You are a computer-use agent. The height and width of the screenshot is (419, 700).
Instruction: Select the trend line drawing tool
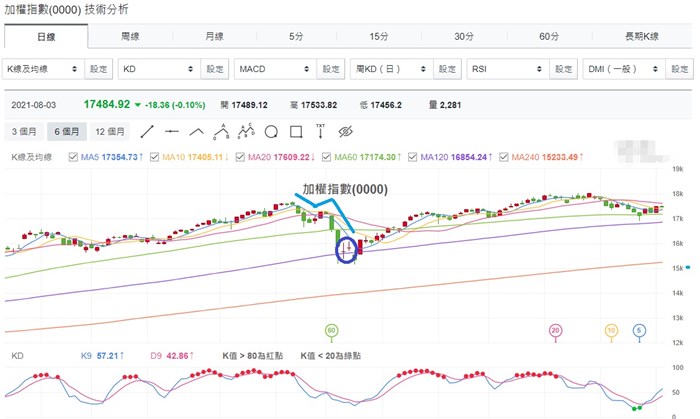(x=147, y=131)
